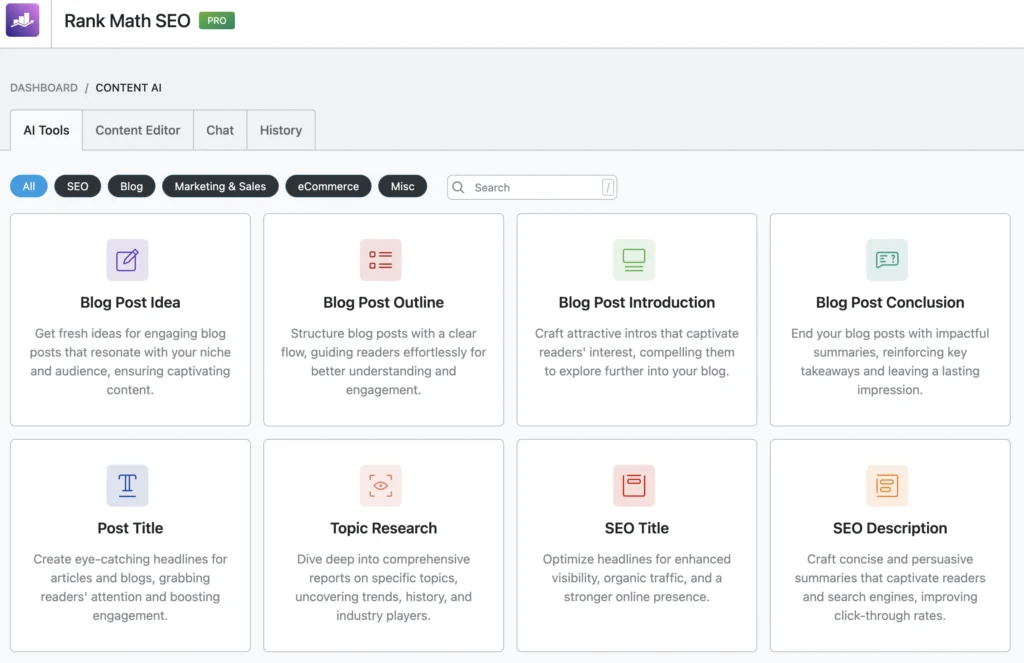
Task: Click the 'Get fresh ideas' description
Action: point(130,361)
